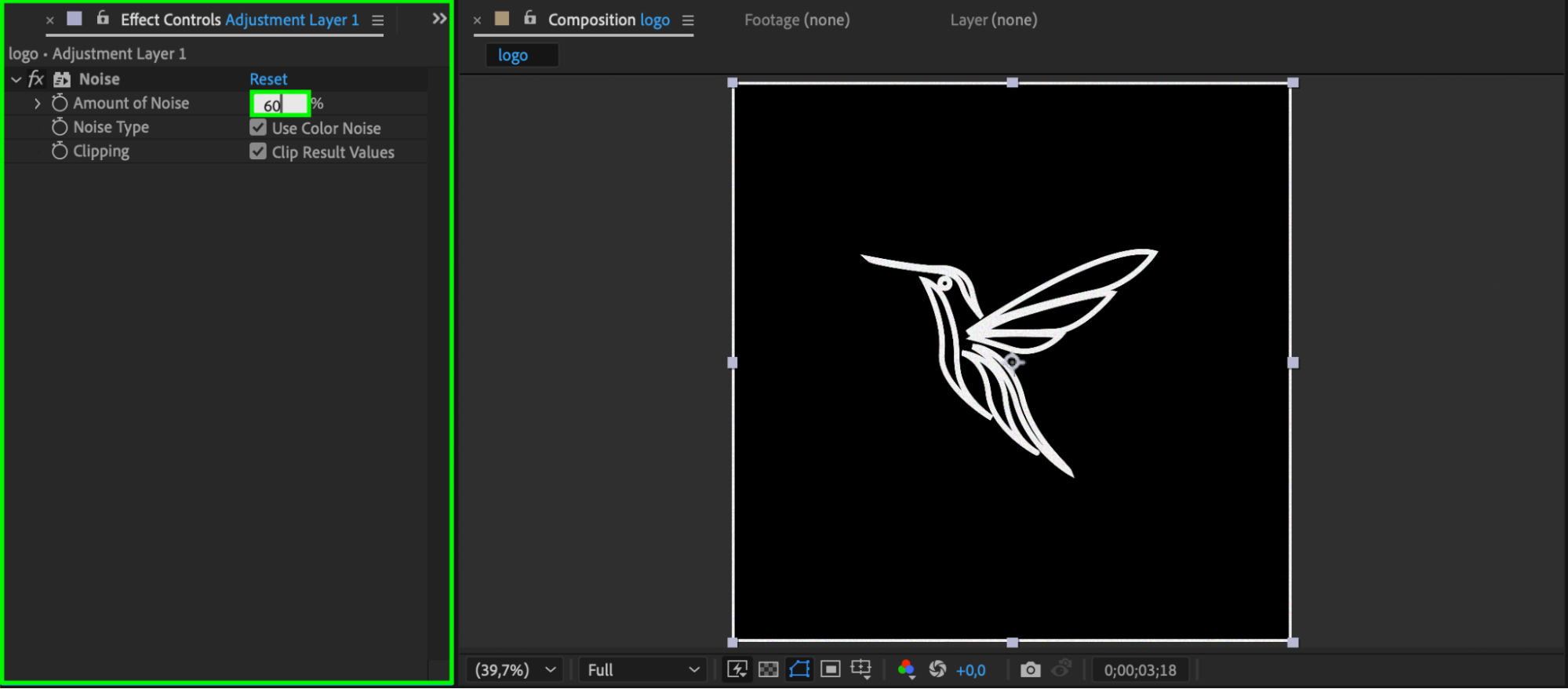
Task: Open the magnification ratio dropdown
Action: click(515, 669)
